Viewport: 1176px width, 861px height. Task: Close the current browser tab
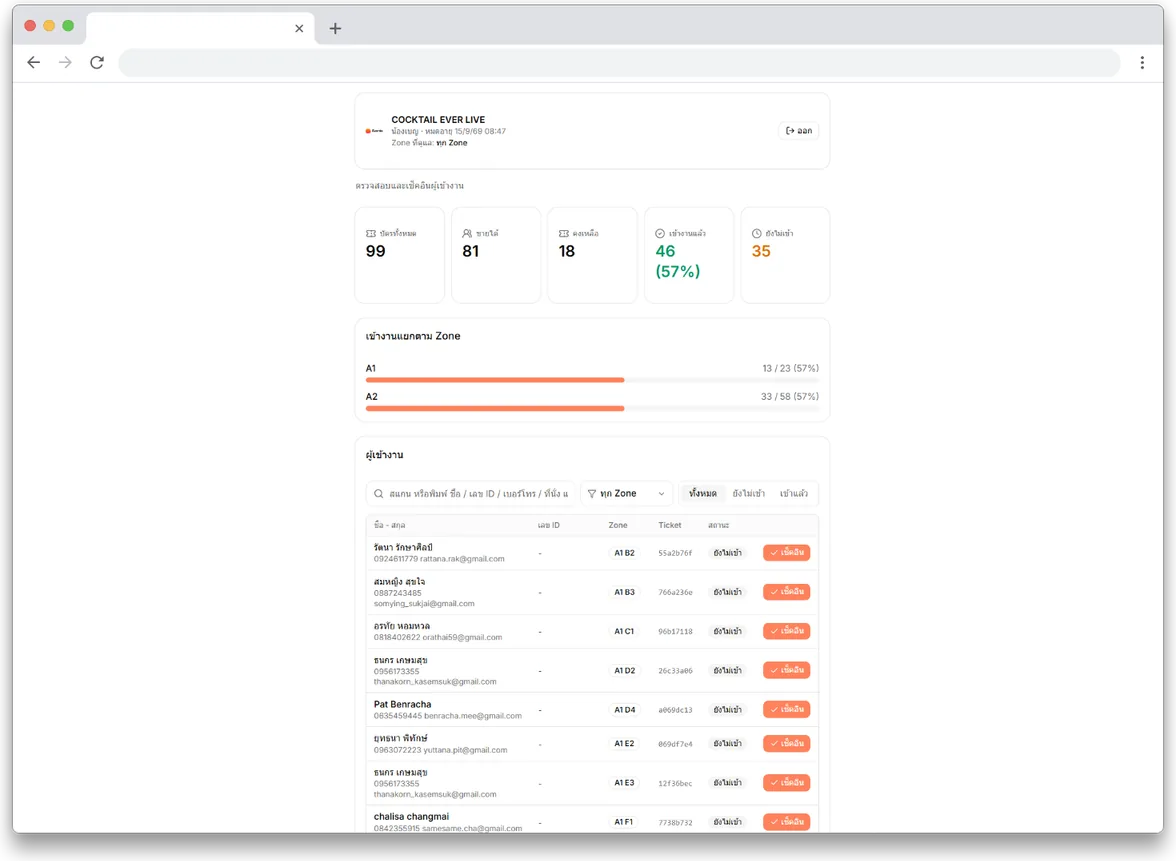299,28
